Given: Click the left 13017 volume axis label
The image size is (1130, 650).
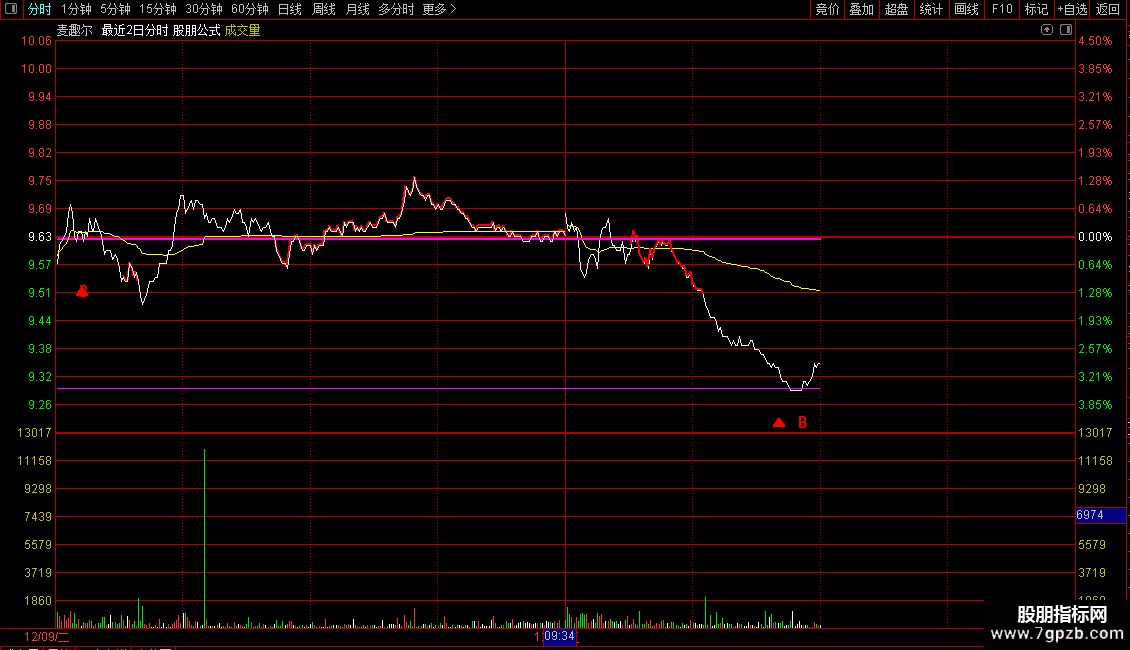Looking at the screenshot, I should click(x=35, y=433).
